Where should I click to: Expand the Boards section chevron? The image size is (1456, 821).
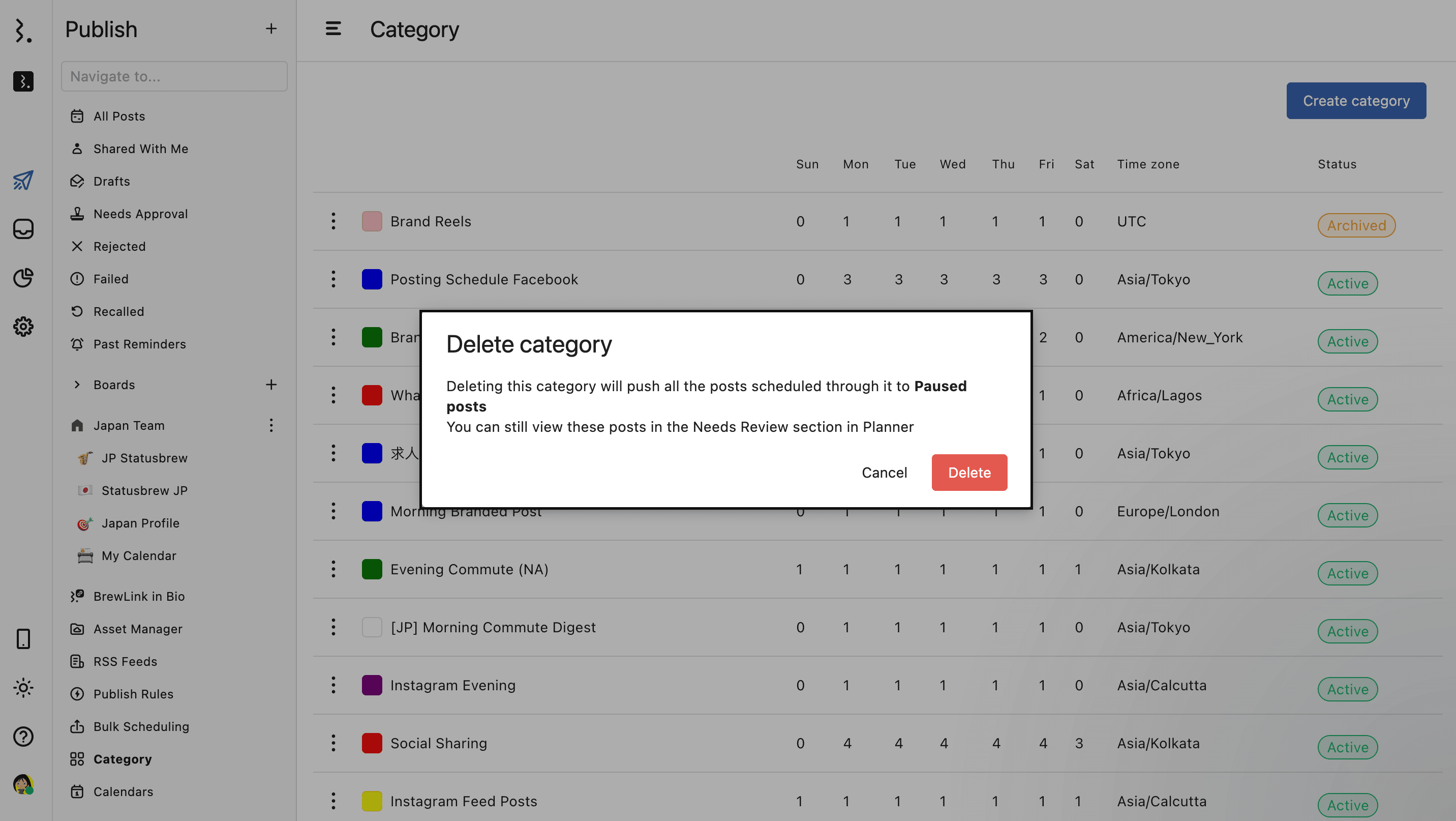(77, 385)
